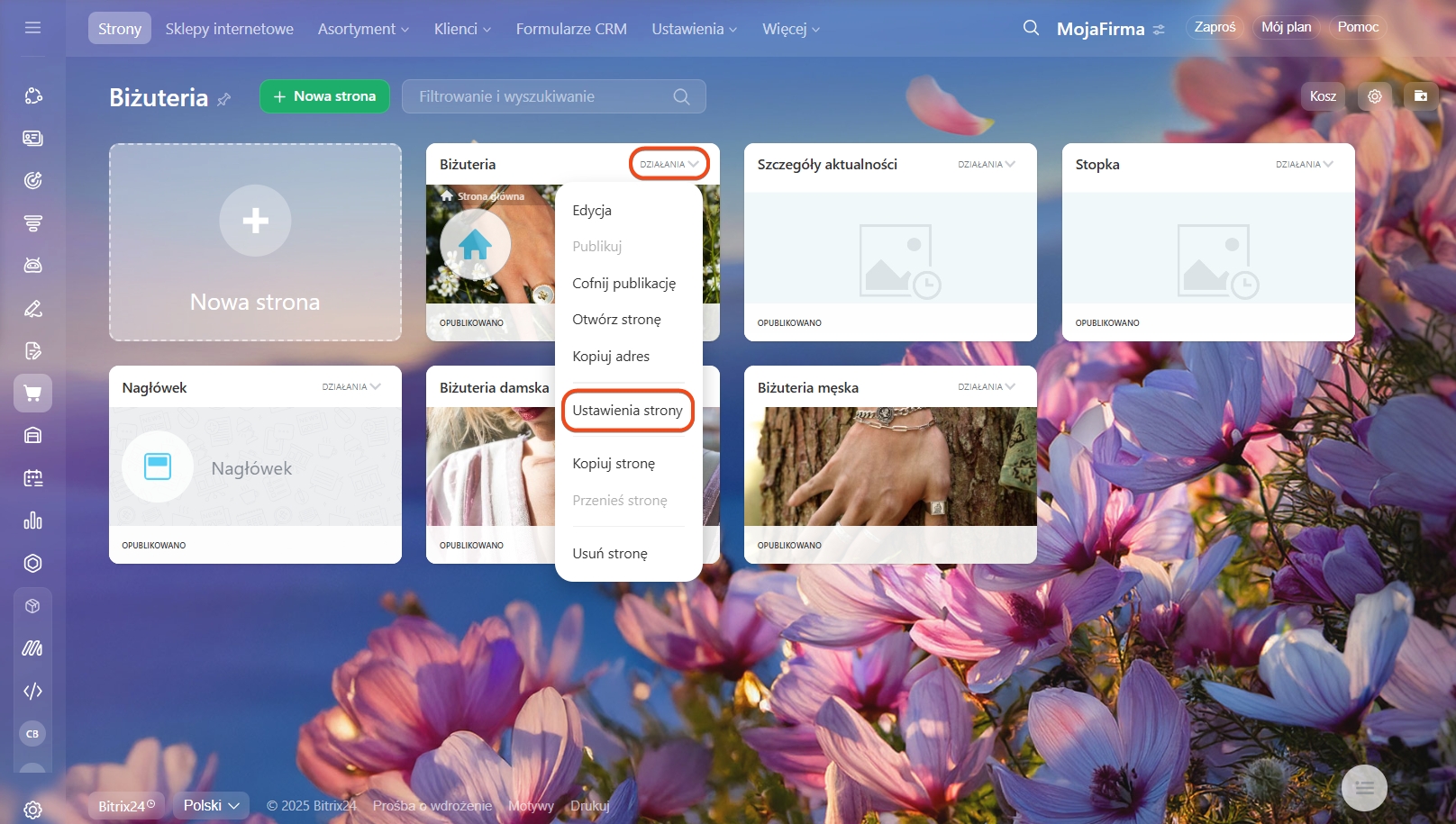Click the search magnifier in the top bar
This screenshot has height=824, width=1456.
(1031, 28)
